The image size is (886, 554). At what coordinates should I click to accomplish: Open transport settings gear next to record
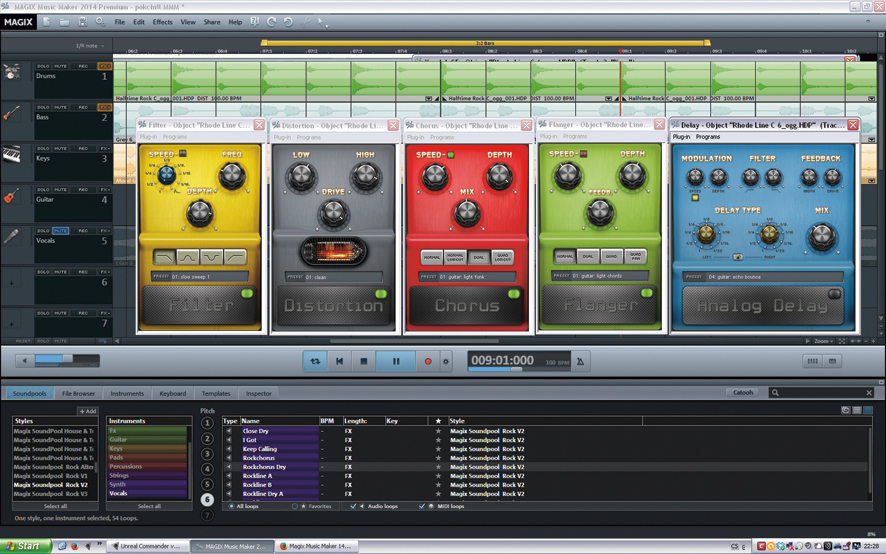pos(446,361)
